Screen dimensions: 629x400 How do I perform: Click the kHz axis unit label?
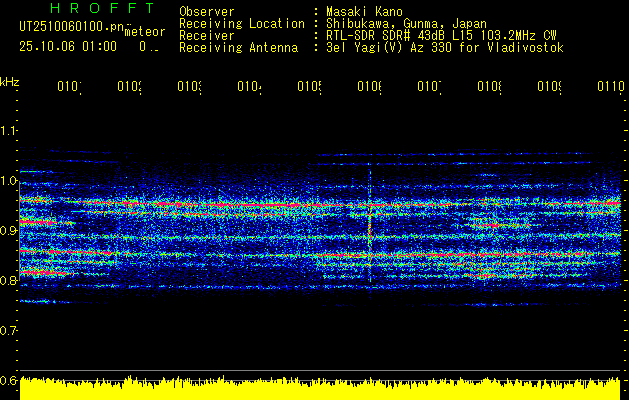click(x=10, y=83)
